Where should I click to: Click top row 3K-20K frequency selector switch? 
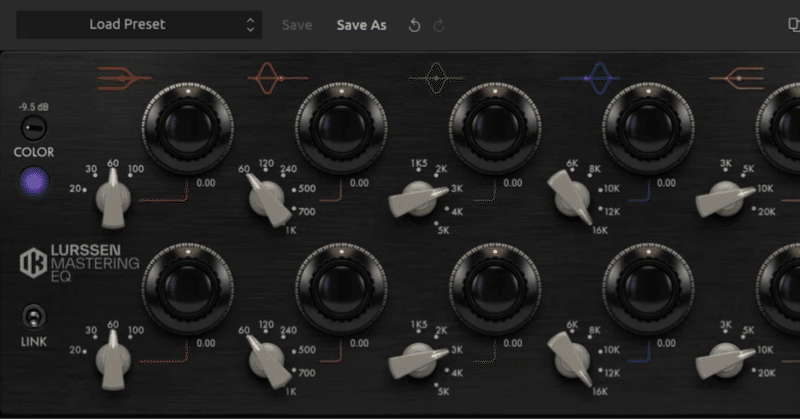[x=726, y=199]
